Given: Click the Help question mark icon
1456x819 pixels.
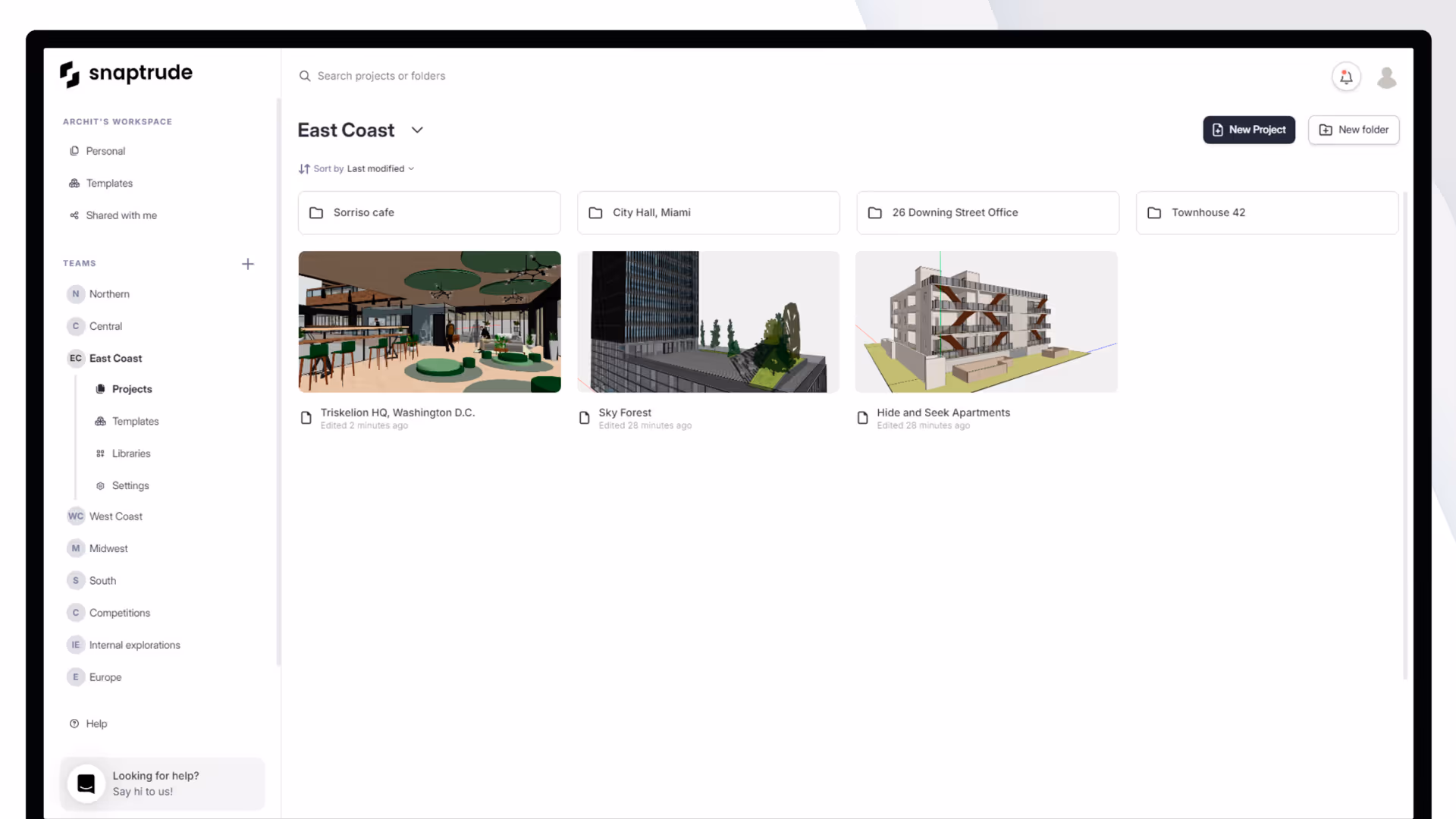Looking at the screenshot, I should (74, 723).
